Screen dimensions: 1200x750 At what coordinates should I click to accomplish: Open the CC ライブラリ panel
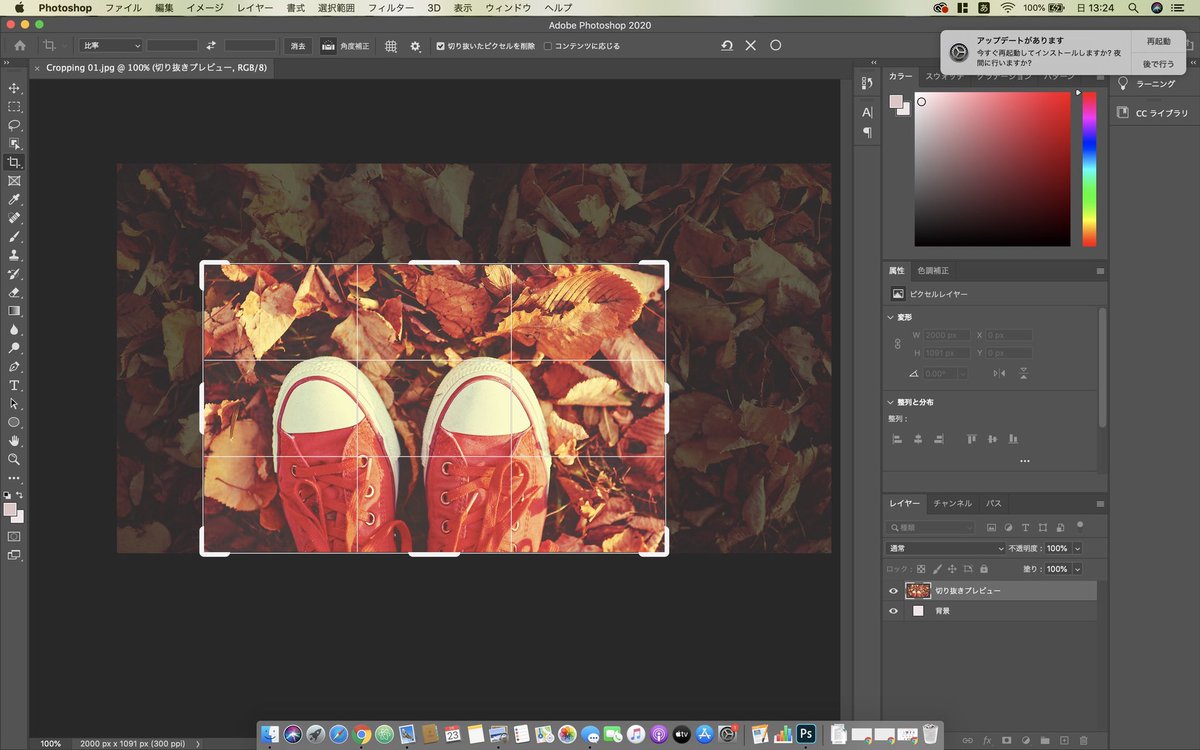(1152, 113)
